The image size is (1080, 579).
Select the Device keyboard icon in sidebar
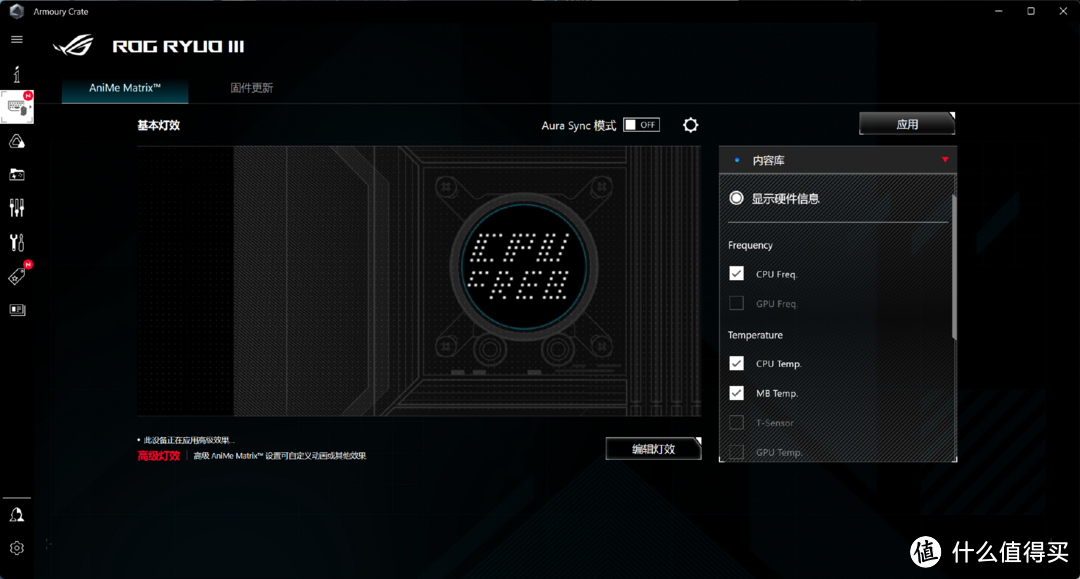(x=17, y=107)
